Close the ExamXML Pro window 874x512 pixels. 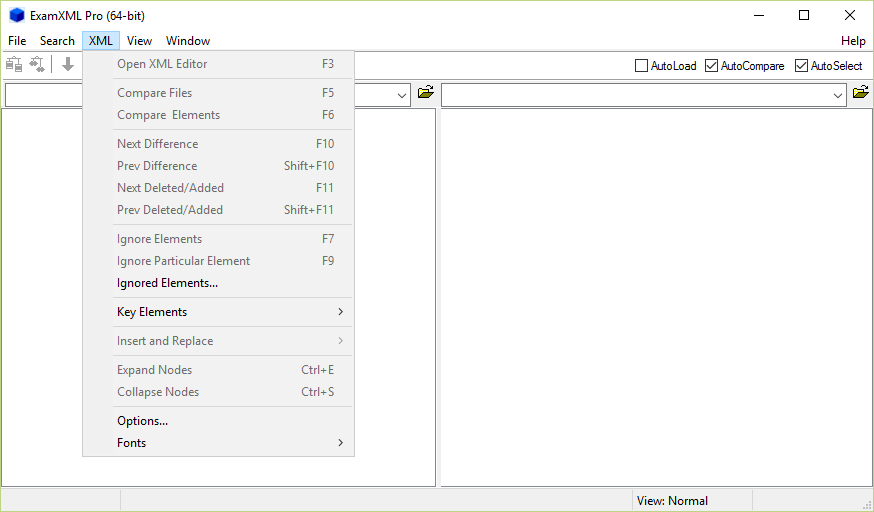point(849,16)
